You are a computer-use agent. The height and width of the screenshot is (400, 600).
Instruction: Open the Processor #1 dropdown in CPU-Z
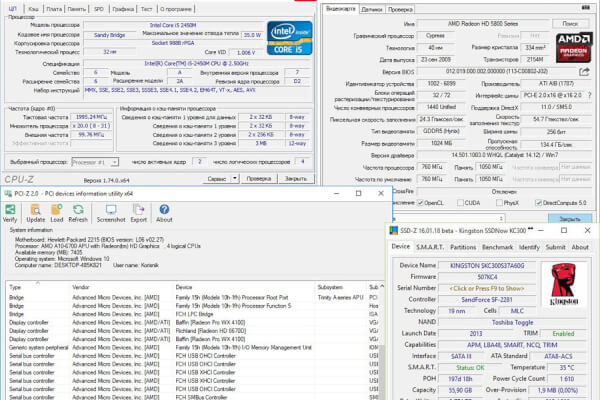[95, 162]
